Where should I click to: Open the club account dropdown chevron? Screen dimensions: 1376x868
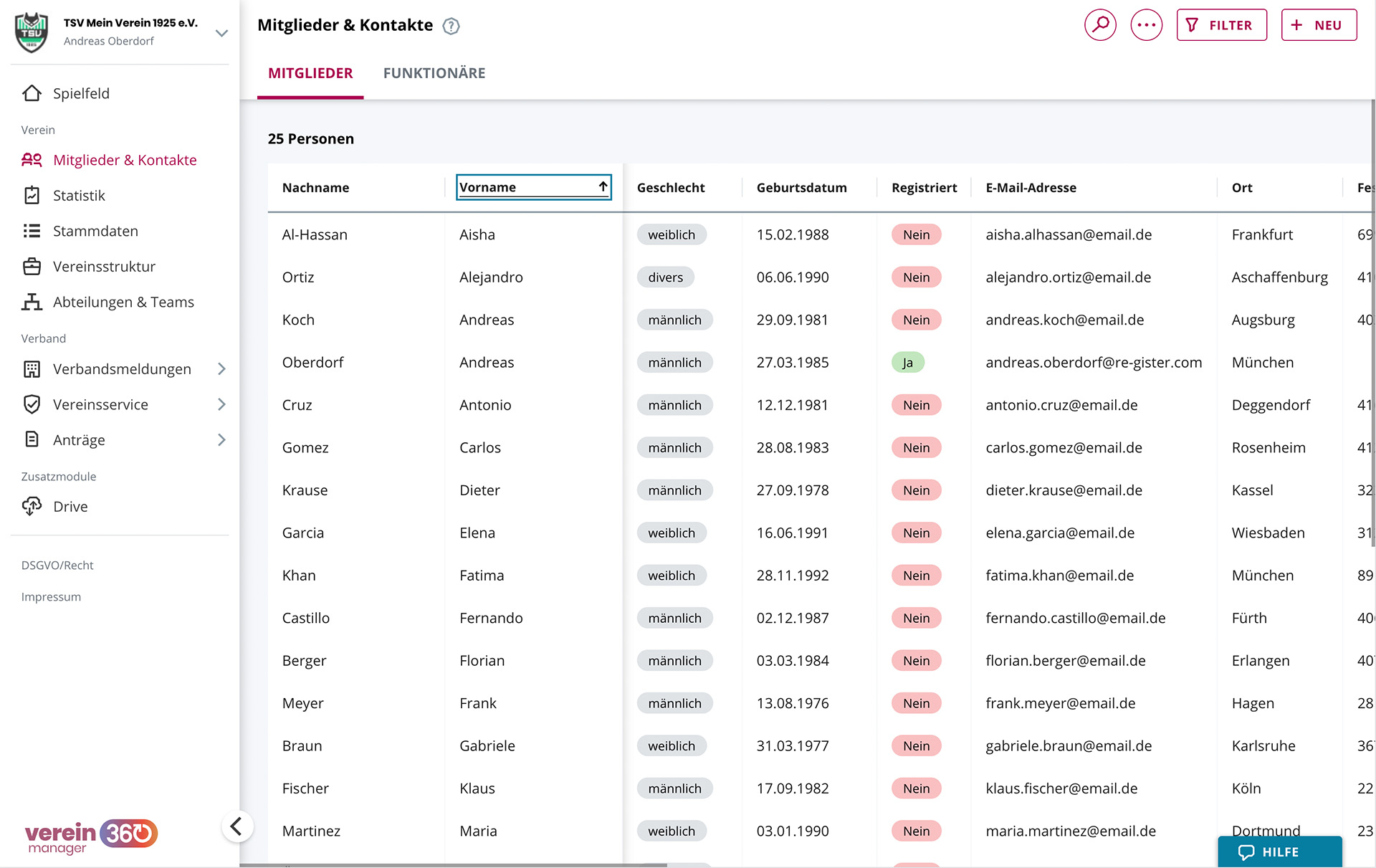tap(221, 33)
